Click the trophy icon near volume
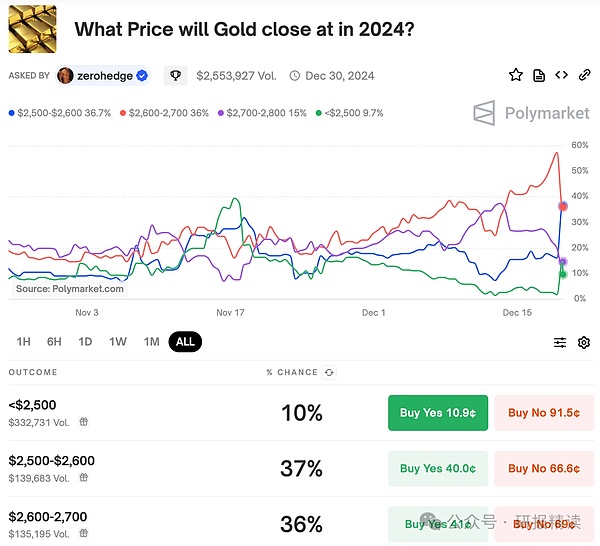 (175, 75)
